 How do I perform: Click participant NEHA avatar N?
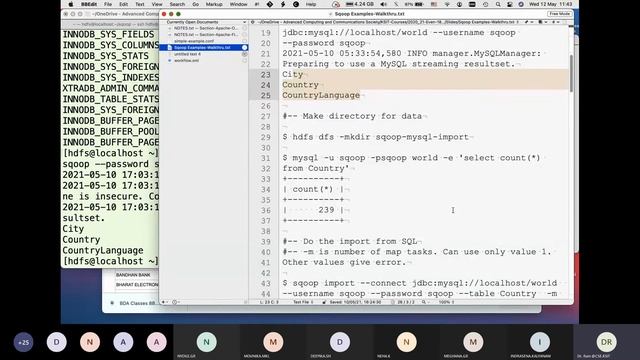pyautogui.click(x=406, y=342)
